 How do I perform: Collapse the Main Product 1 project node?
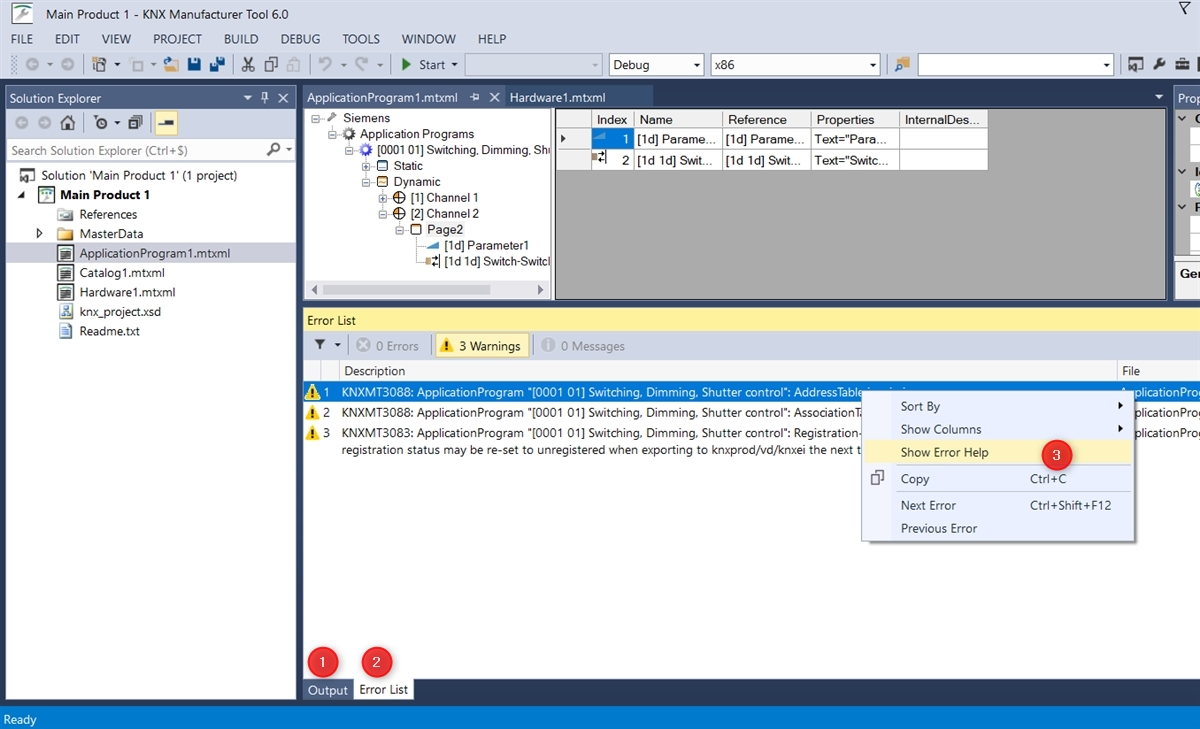pyautogui.click(x=22, y=195)
